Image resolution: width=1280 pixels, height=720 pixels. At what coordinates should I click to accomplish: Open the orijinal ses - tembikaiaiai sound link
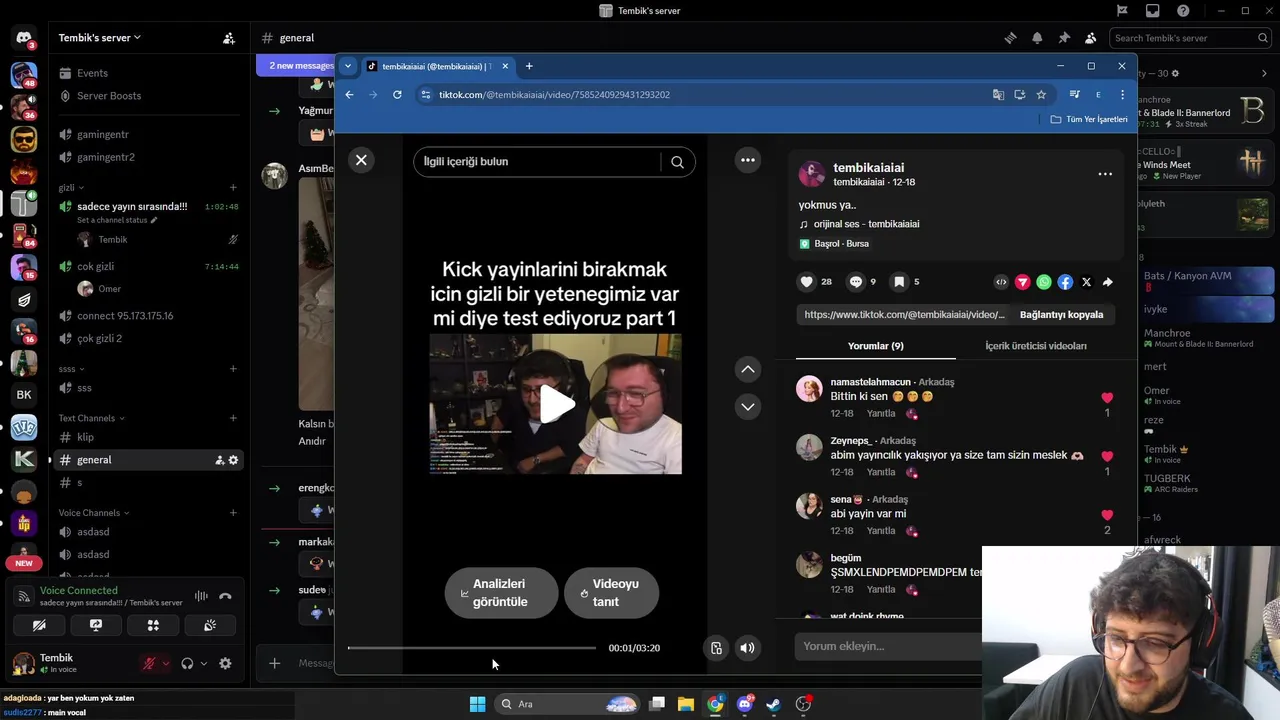[866, 224]
